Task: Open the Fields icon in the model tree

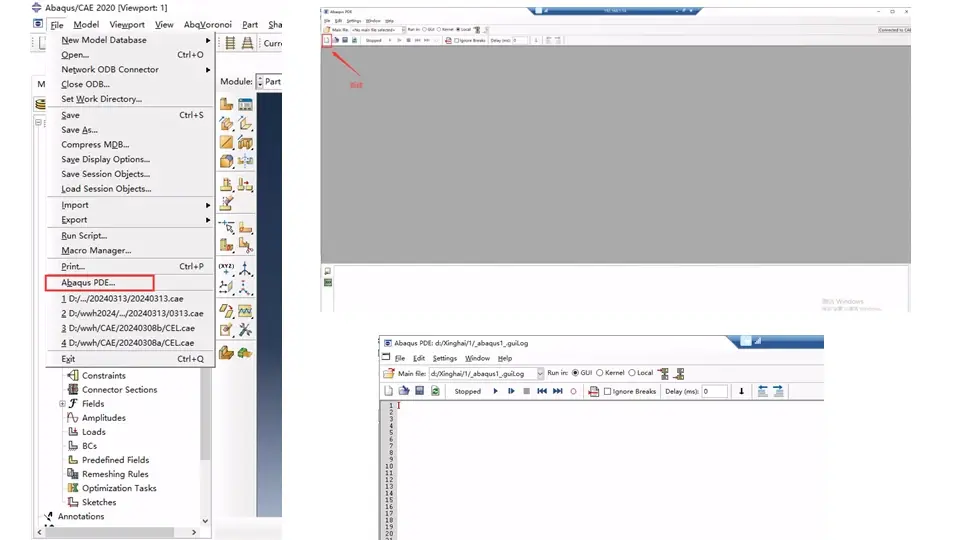Action: point(73,403)
